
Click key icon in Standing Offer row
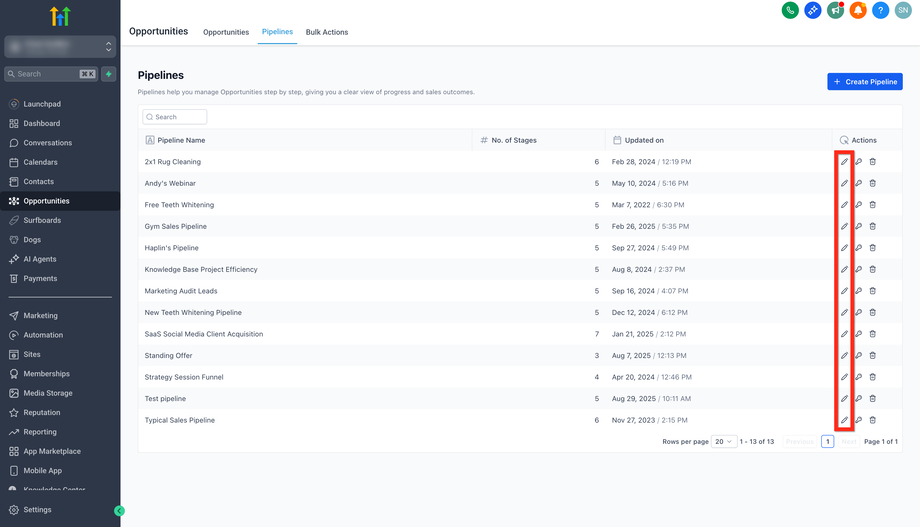pos(858,355)
